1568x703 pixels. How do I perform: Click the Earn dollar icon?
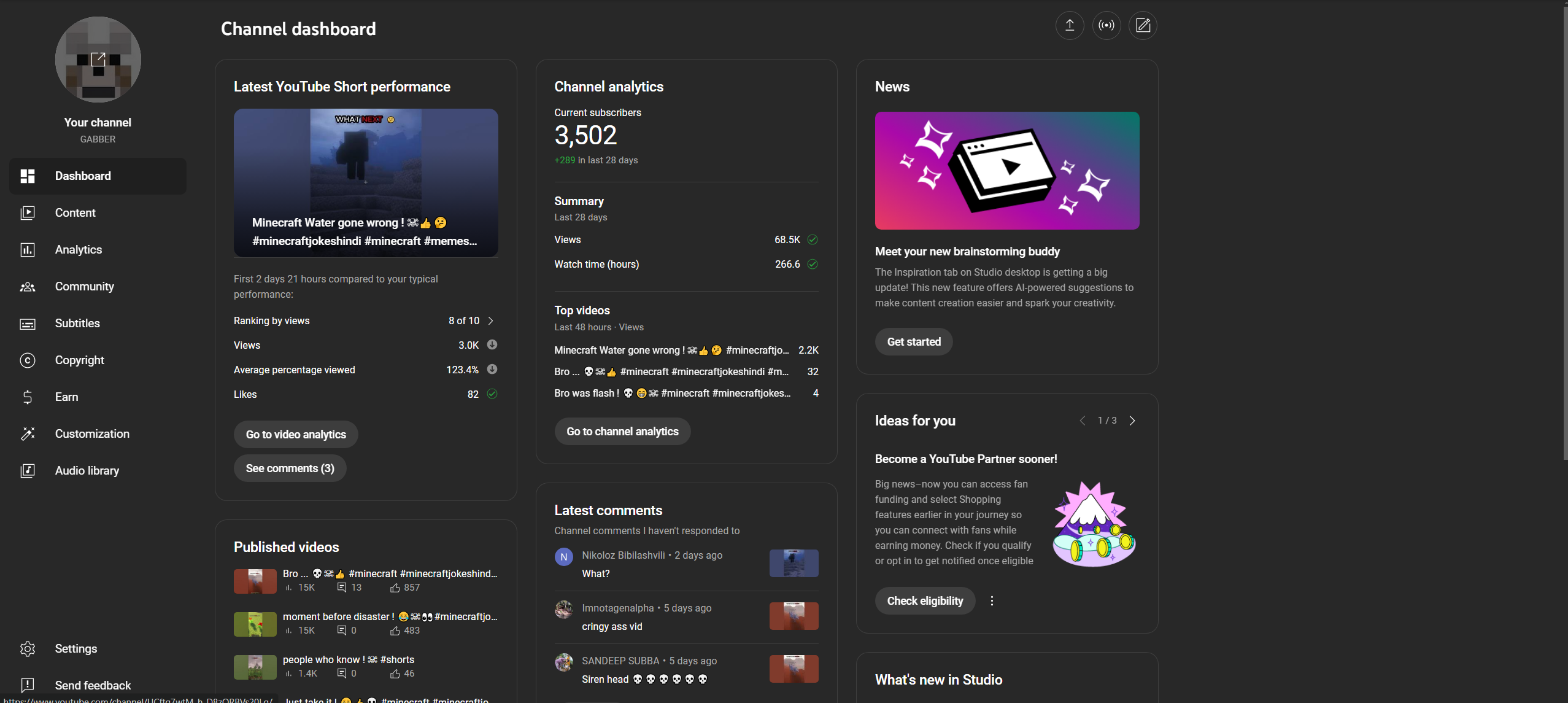28,397
